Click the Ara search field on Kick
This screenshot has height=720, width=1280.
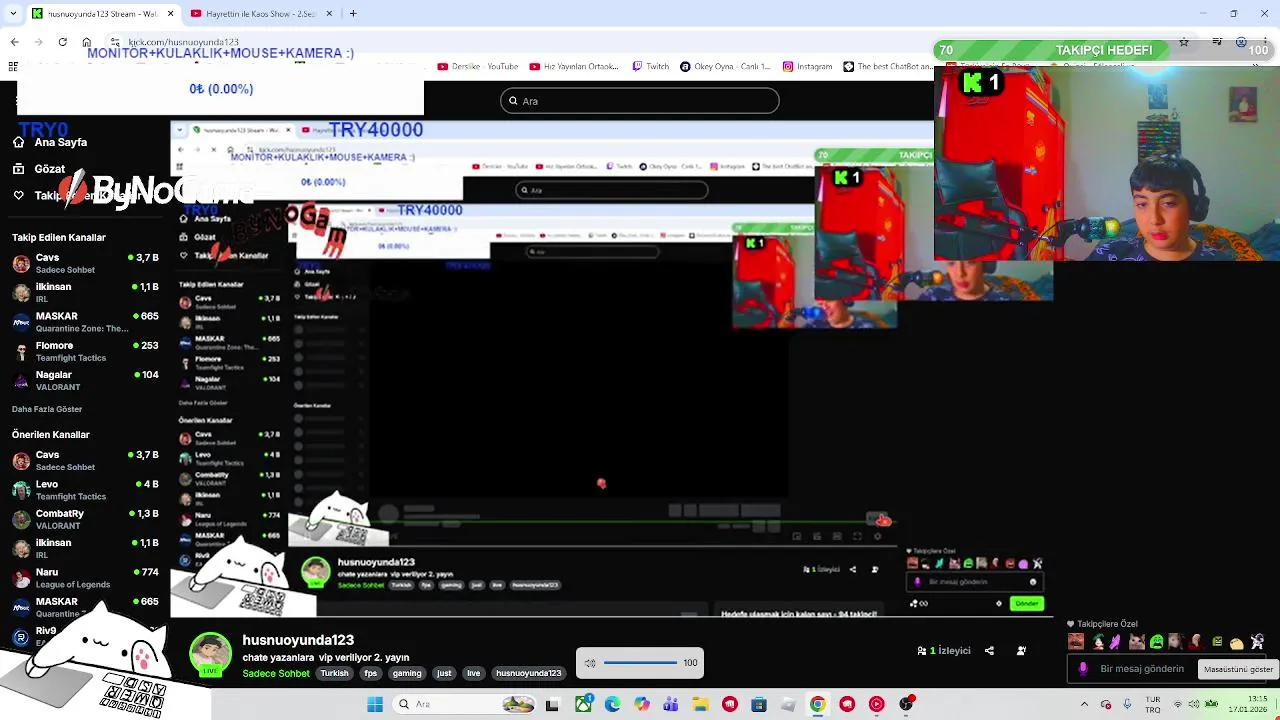[640, 101]
